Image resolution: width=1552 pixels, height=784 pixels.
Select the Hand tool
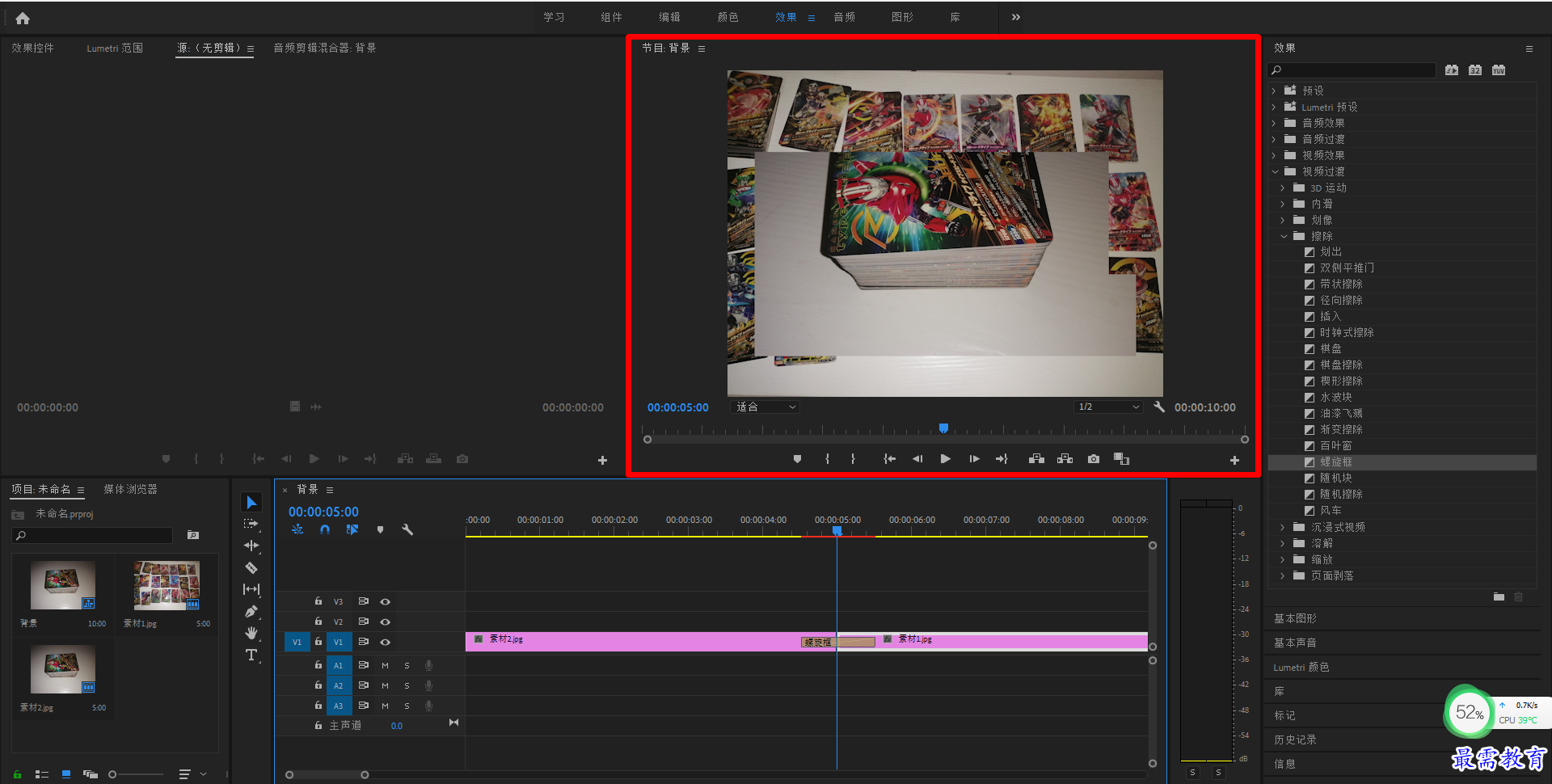click(251, 633)
